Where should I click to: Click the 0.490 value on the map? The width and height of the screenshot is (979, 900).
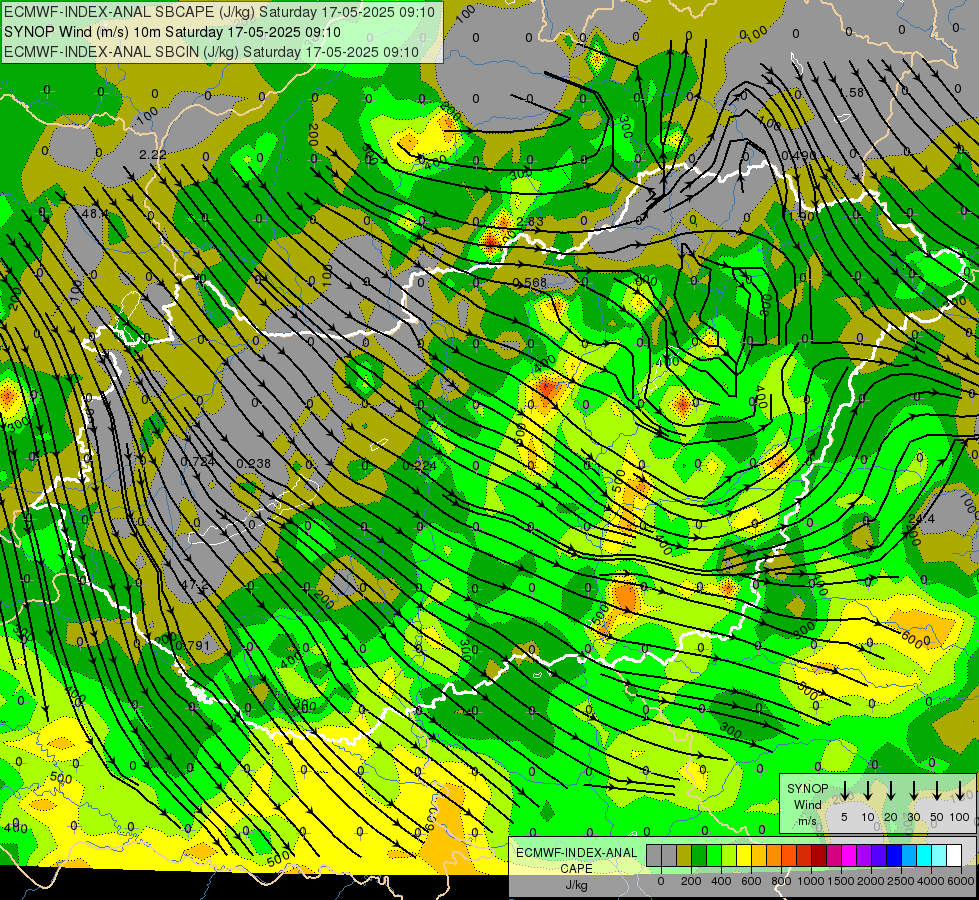click(x=799, y=155)
